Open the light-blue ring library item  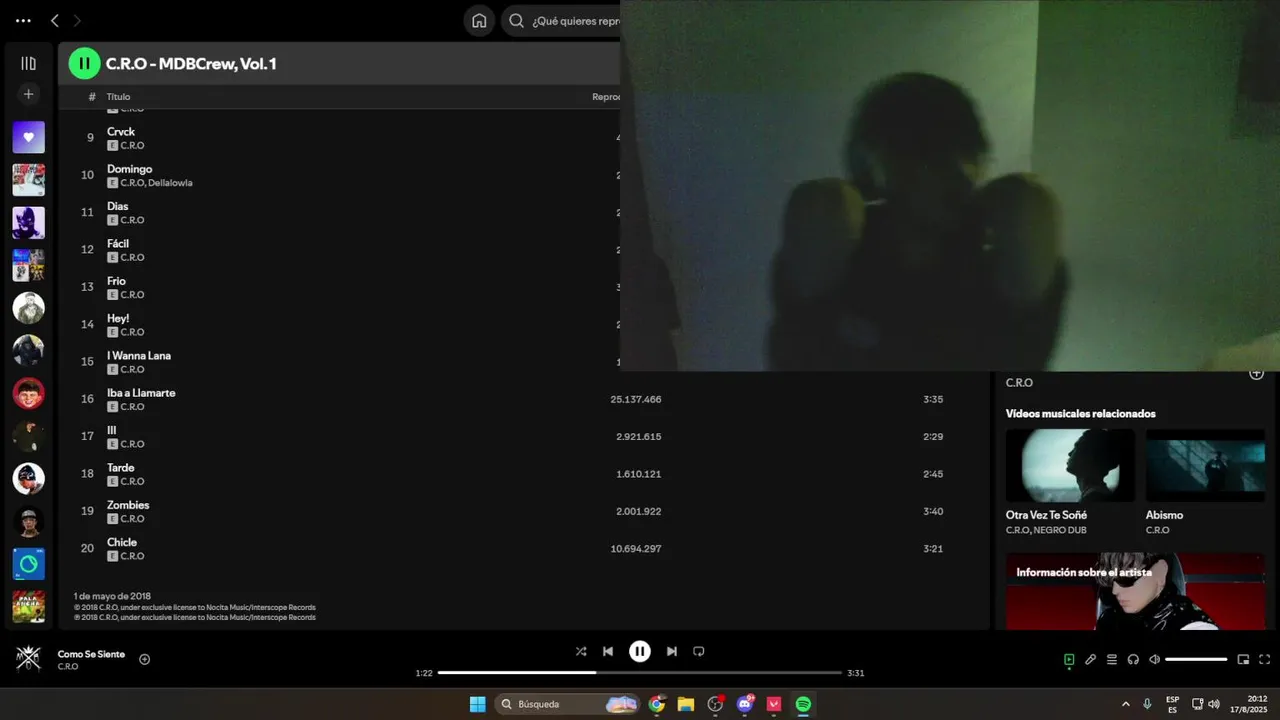coord(28,564)
